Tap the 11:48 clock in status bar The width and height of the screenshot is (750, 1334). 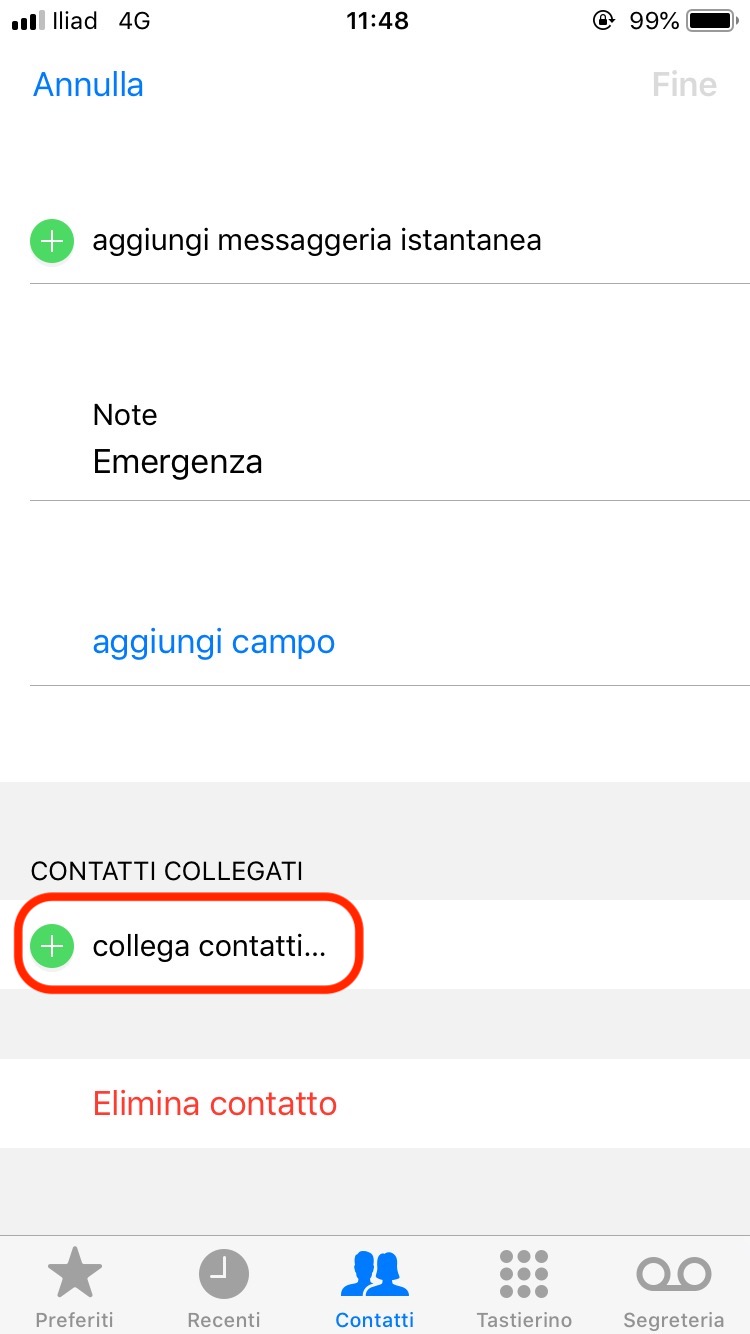(x=377, y=21)
